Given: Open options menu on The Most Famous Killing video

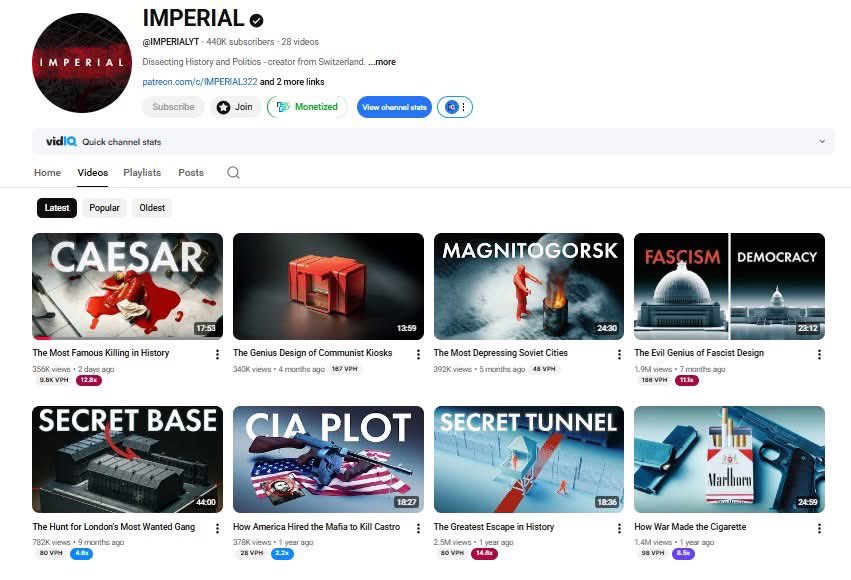Looking at the screenshot, I should [218, 355].
